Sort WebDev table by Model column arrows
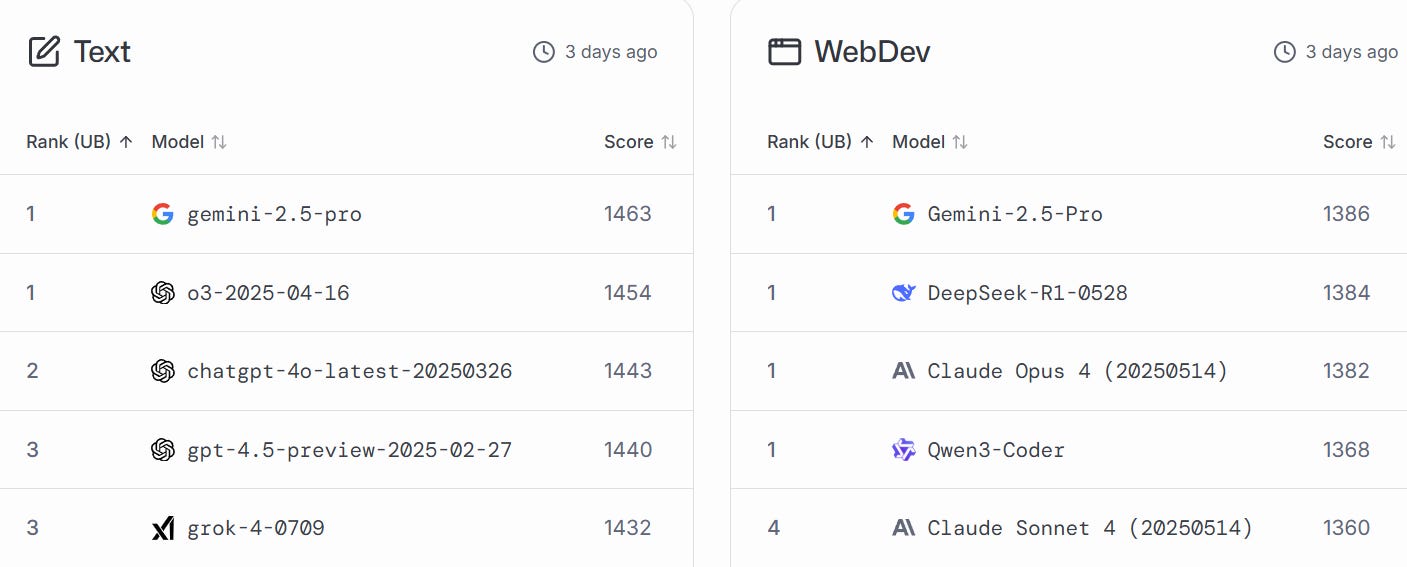Image resolution: width=1407 pixels, height=567 pixels. (x=960, y=142)
